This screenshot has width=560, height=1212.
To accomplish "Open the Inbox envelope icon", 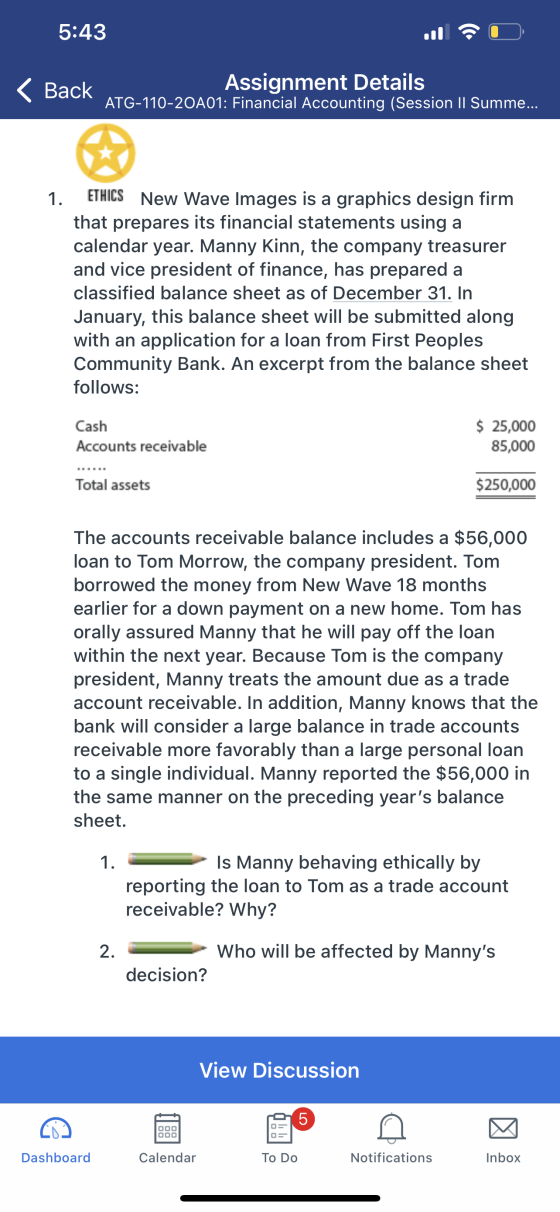I will [503, 1129].
